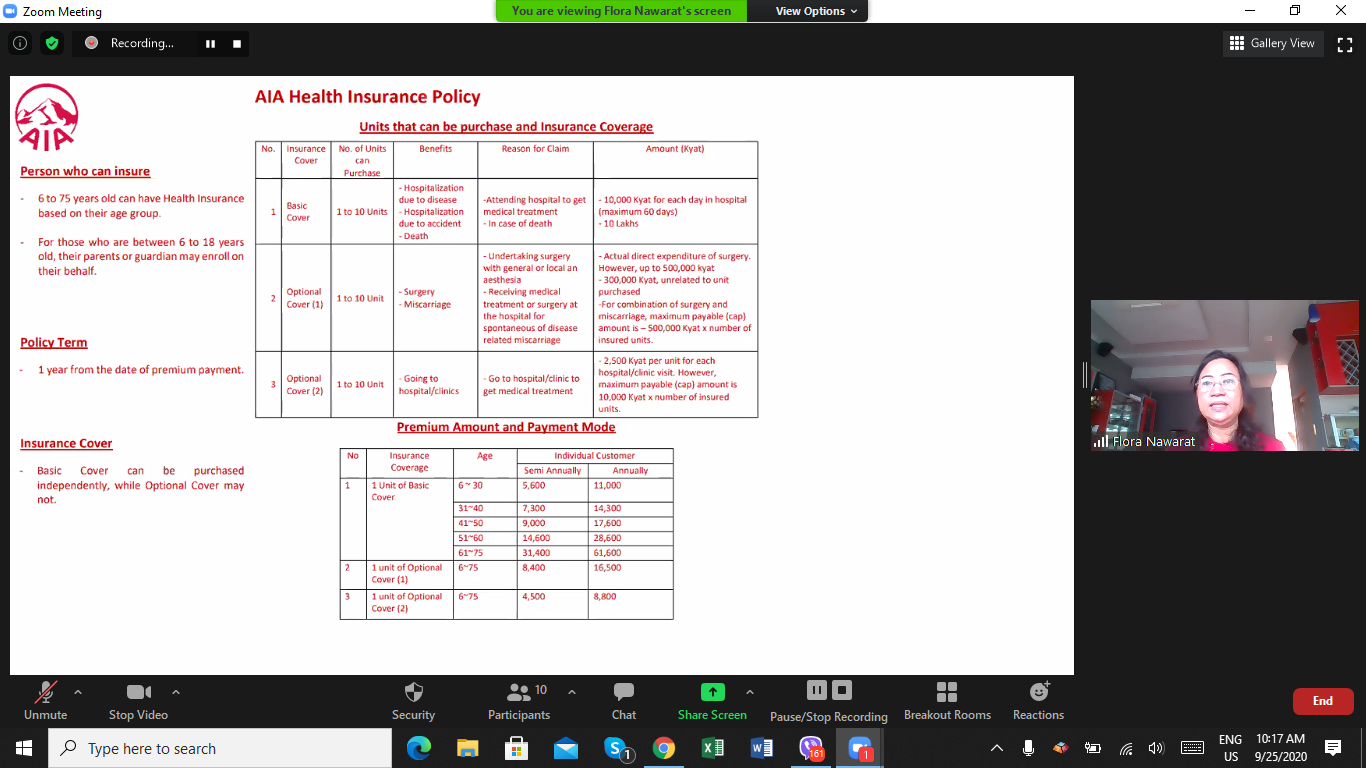The height and width of the screenshot is (768, 1366).
Task: Open Reactions menu
Action: (1038, 701)
